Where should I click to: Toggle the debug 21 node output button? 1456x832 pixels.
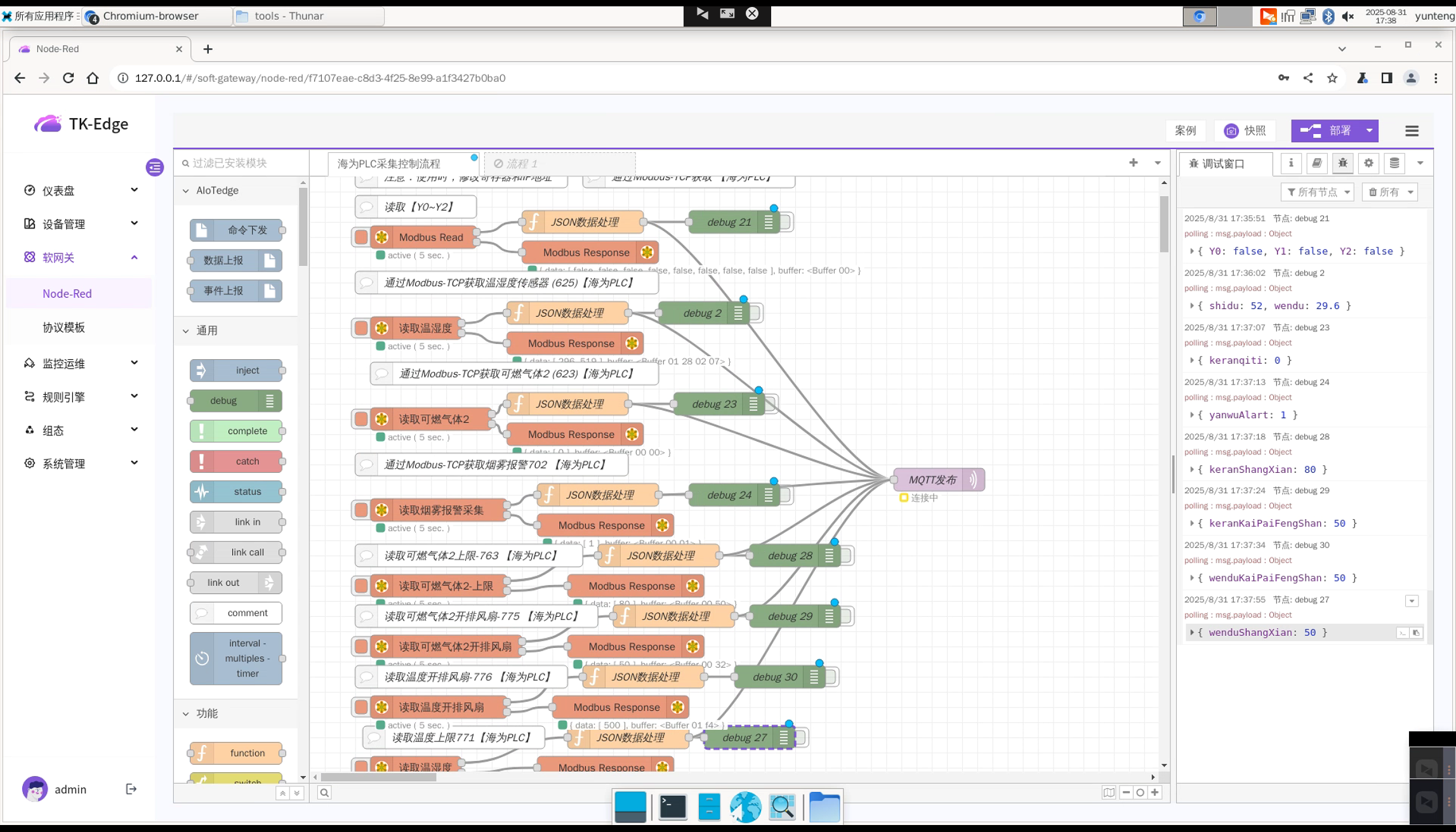pos(786,222)
